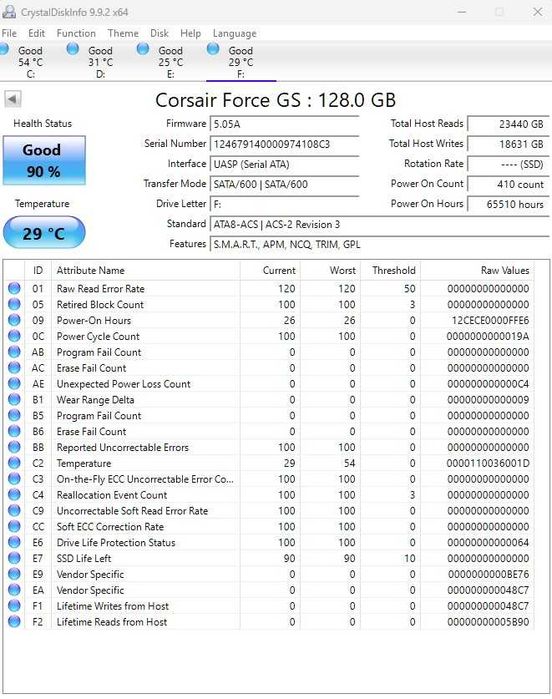This screenshot has width=552, height=699.
Task: Click status orb for On-the-Fly ECC row
Action: (x=14, y=479)
